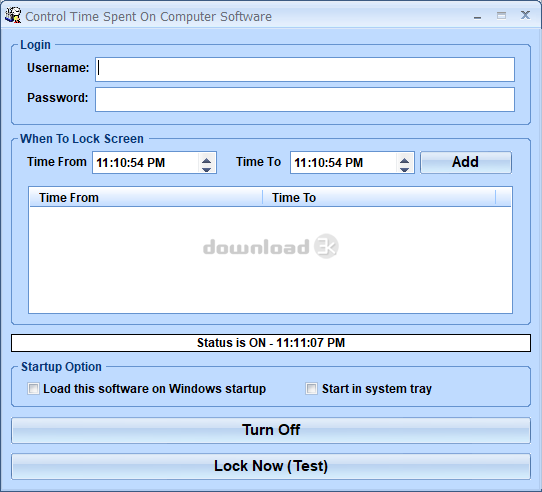Viewport: 542px width, 492px height.
Task: Click the Turn Off button
Action: tap(271, 430)
